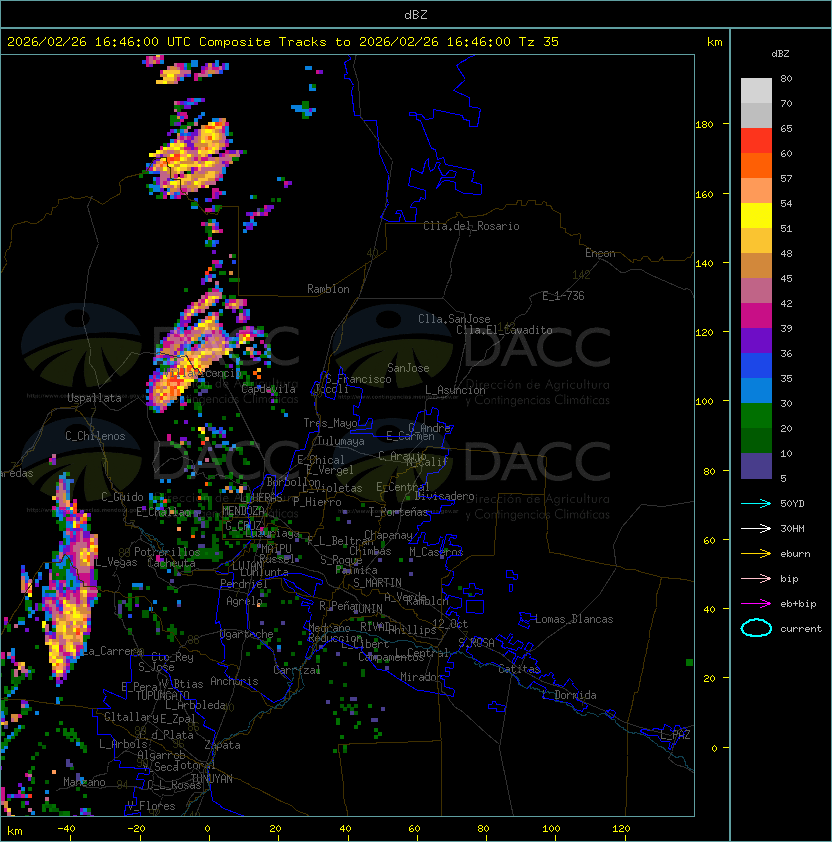This screenshot has height=842, width=832.
Task: Click the 'TUNUYAN' map label
Action: click(212, 779)
